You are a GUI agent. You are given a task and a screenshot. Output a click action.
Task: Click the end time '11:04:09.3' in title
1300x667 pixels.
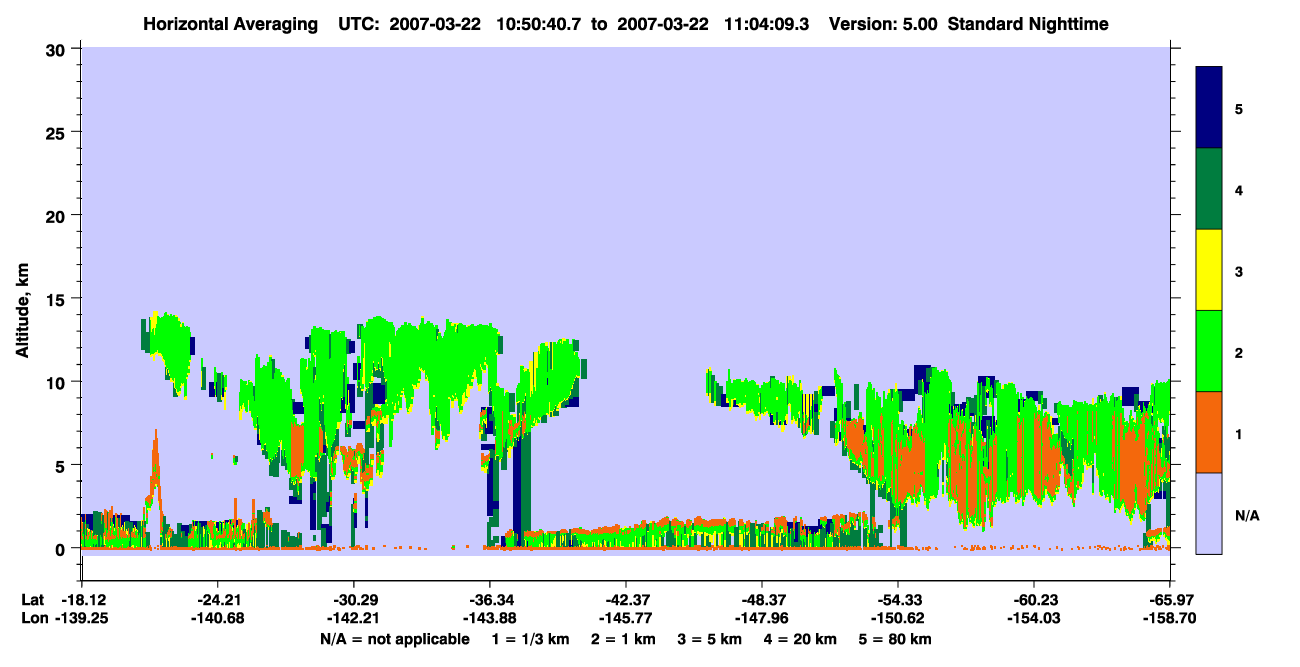point(766,23)
